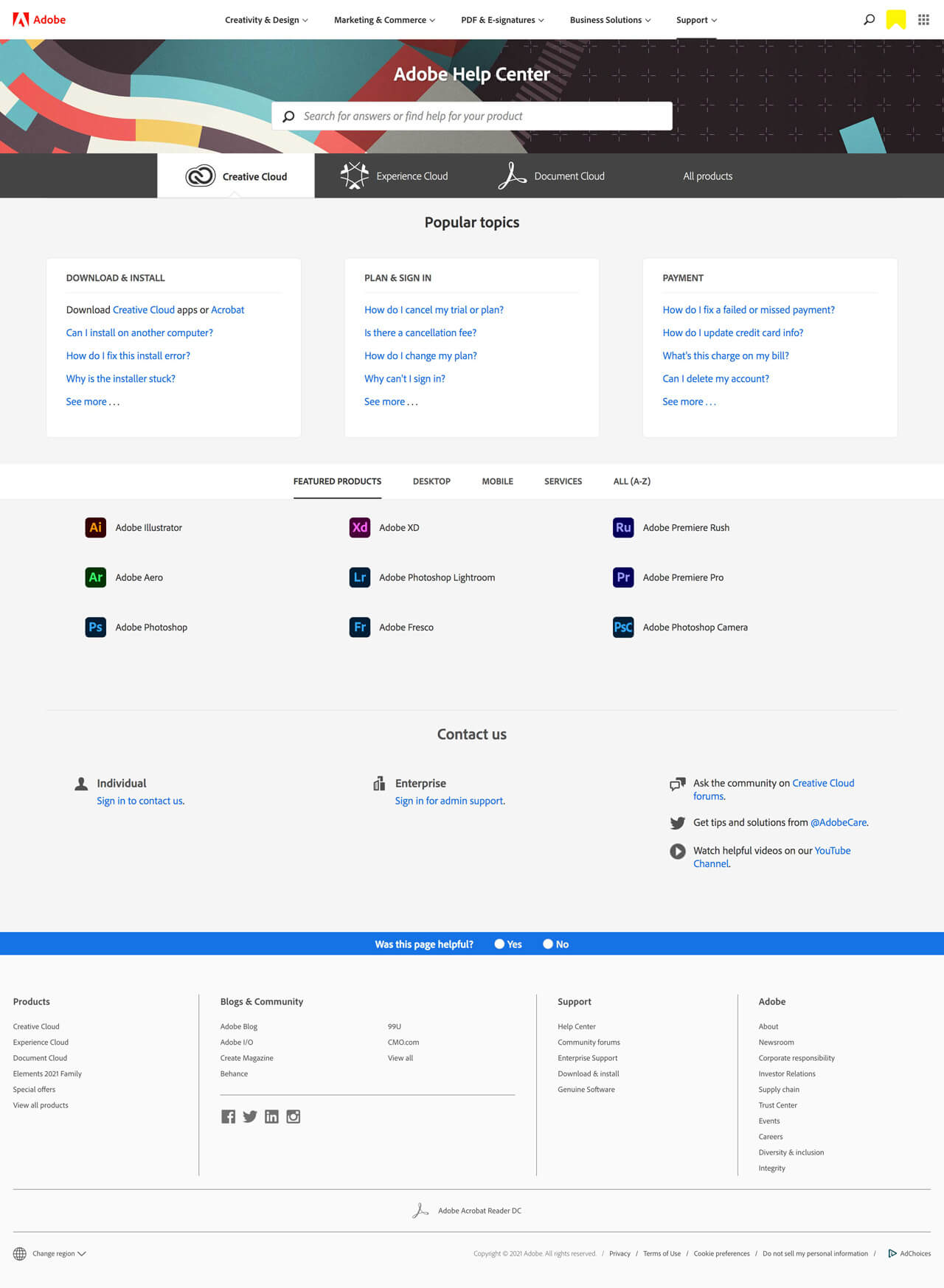Click the AdChoices triangle icon
944x1288 pixels.
tap(892, 1253)
